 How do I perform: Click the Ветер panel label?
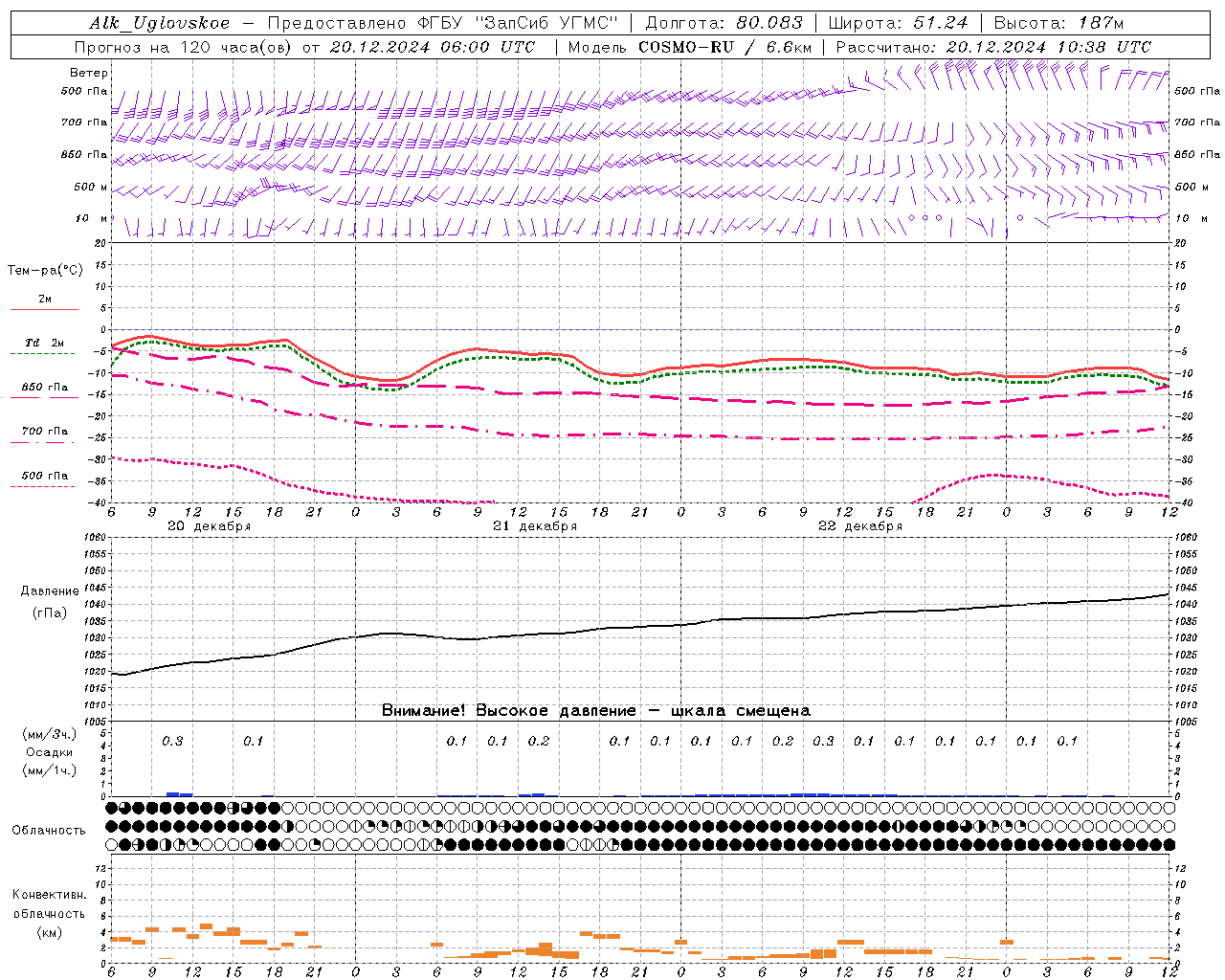click(x=88, y=73)
